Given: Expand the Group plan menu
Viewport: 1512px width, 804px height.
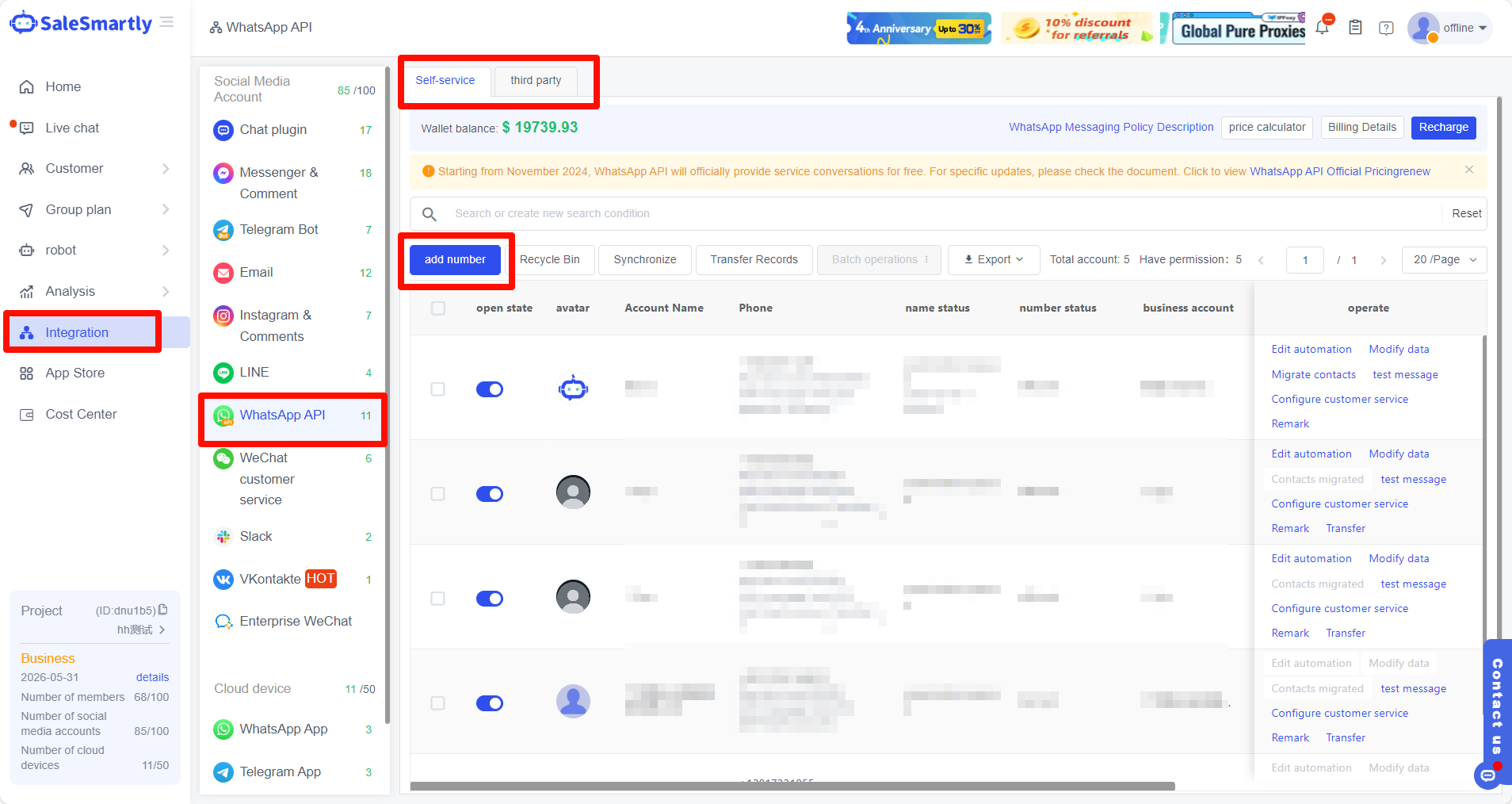Looking at the screenshot, I should 95,210.
